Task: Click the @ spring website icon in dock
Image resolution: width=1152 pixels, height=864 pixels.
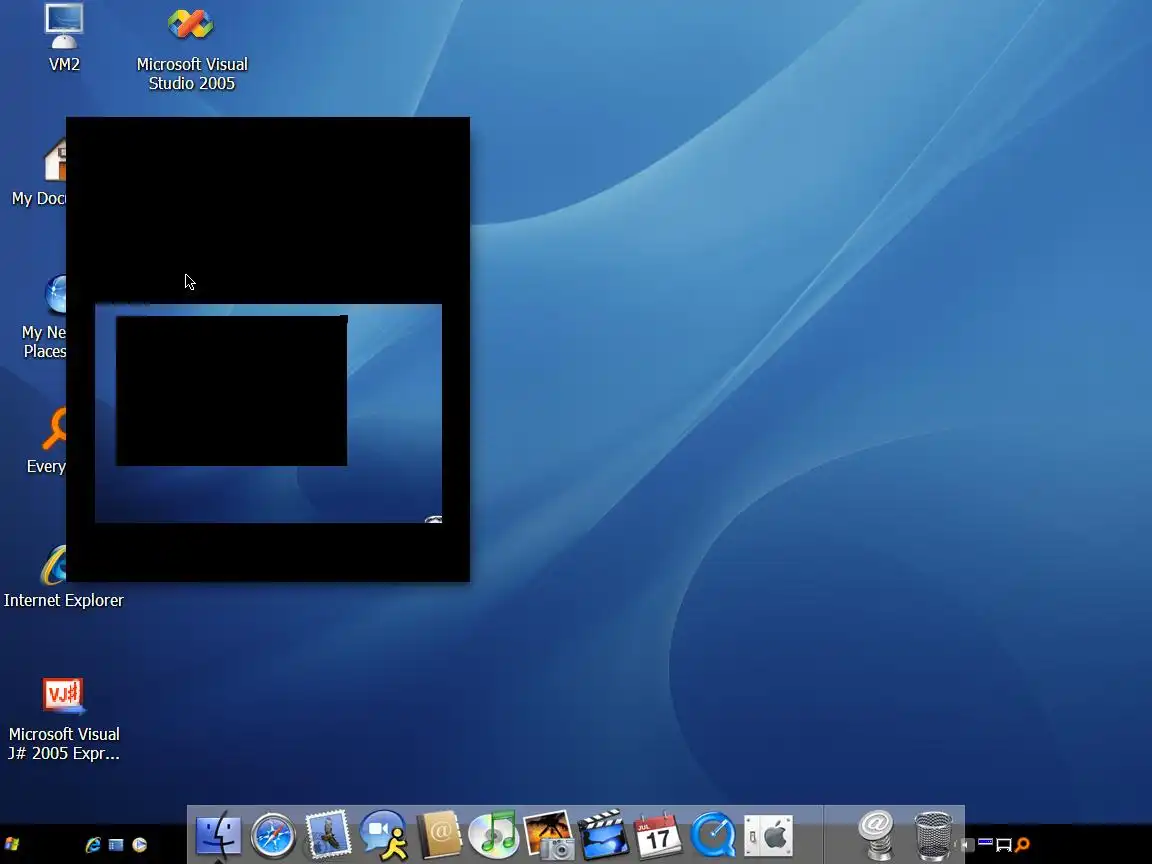Action: tap(876, 835)
